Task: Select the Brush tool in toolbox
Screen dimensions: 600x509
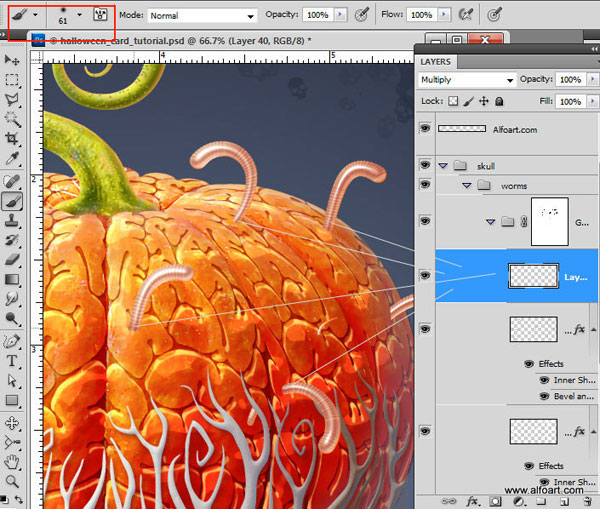Action: click(11, 201)
